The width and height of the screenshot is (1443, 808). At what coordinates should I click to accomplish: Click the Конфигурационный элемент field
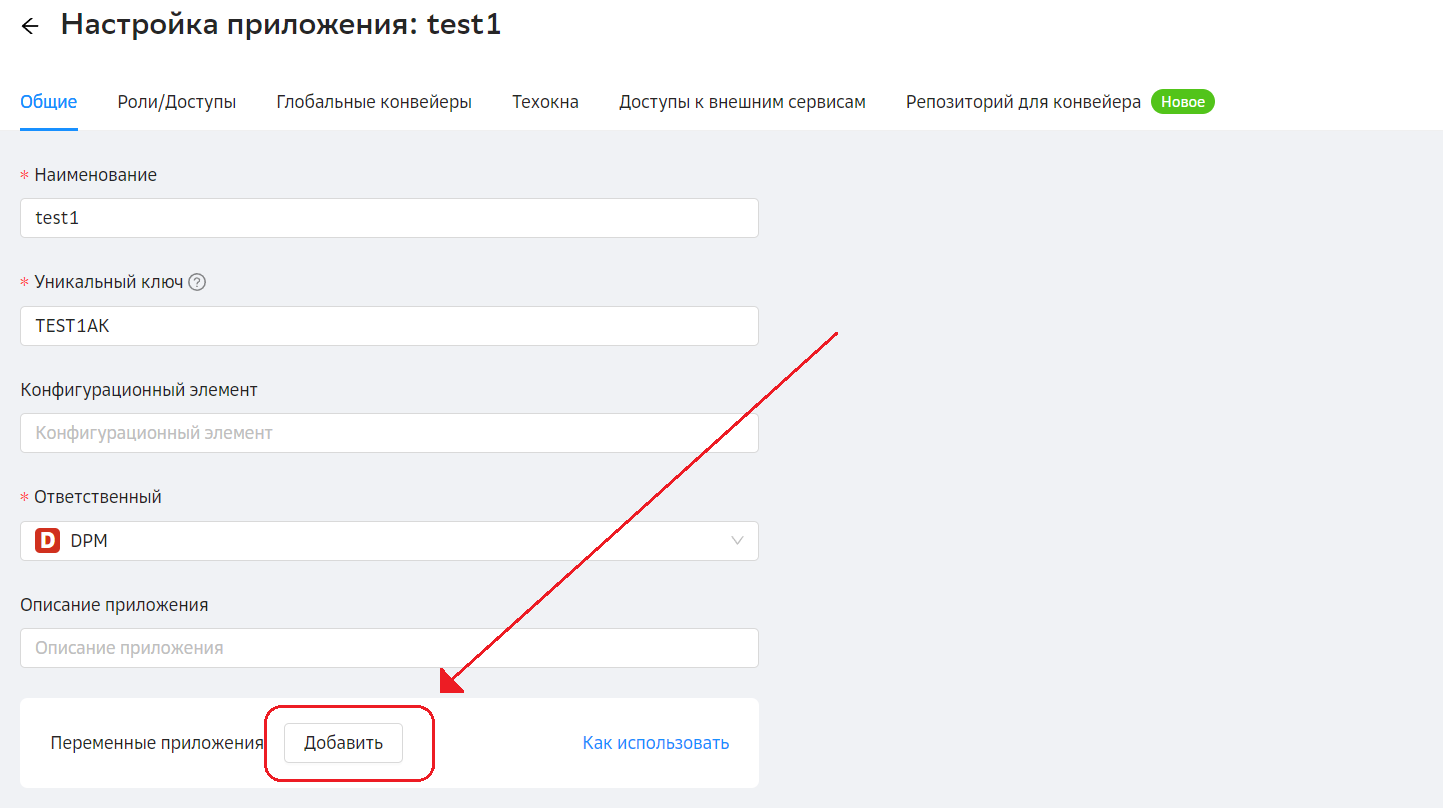(389, 433)
